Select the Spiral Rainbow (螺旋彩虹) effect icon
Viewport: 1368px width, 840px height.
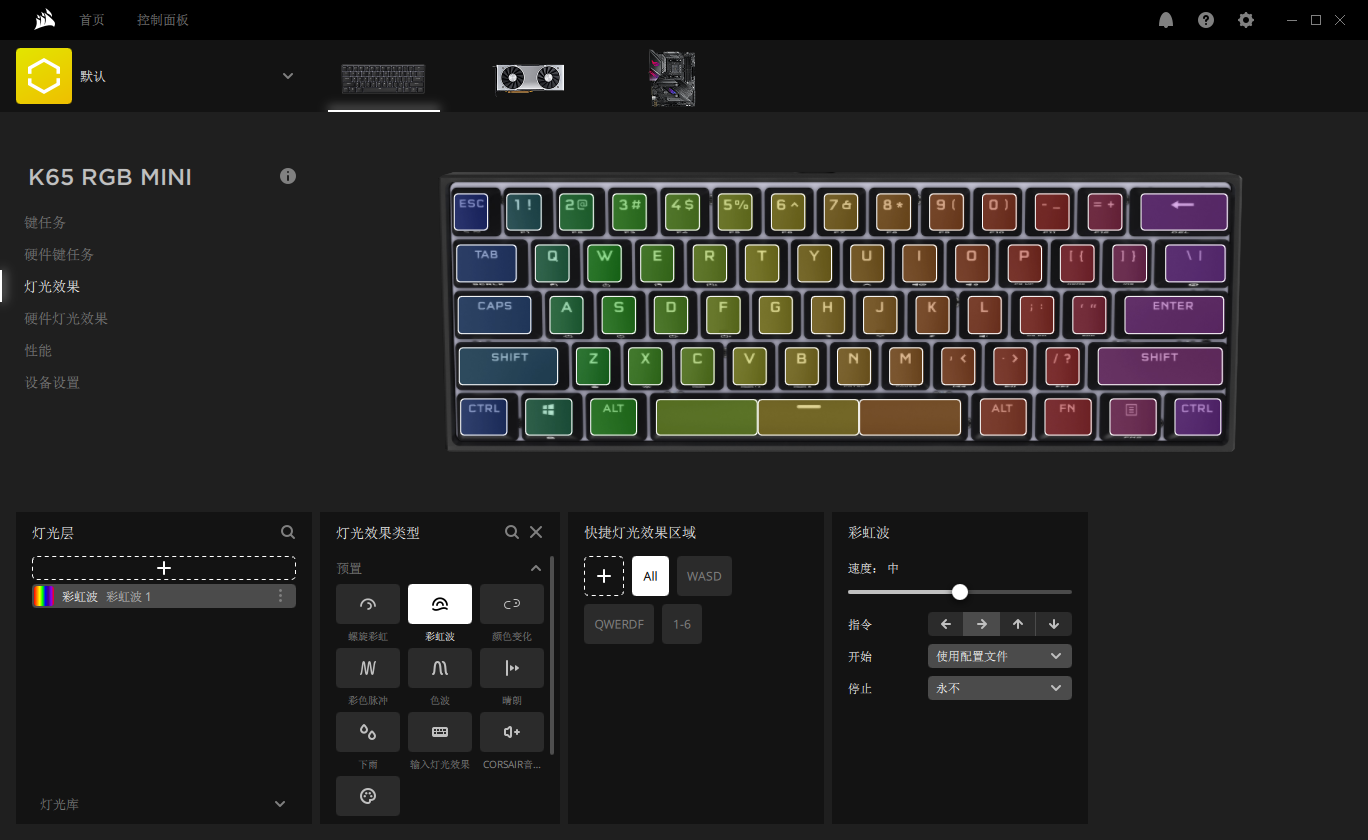click(x=368, y=604)
